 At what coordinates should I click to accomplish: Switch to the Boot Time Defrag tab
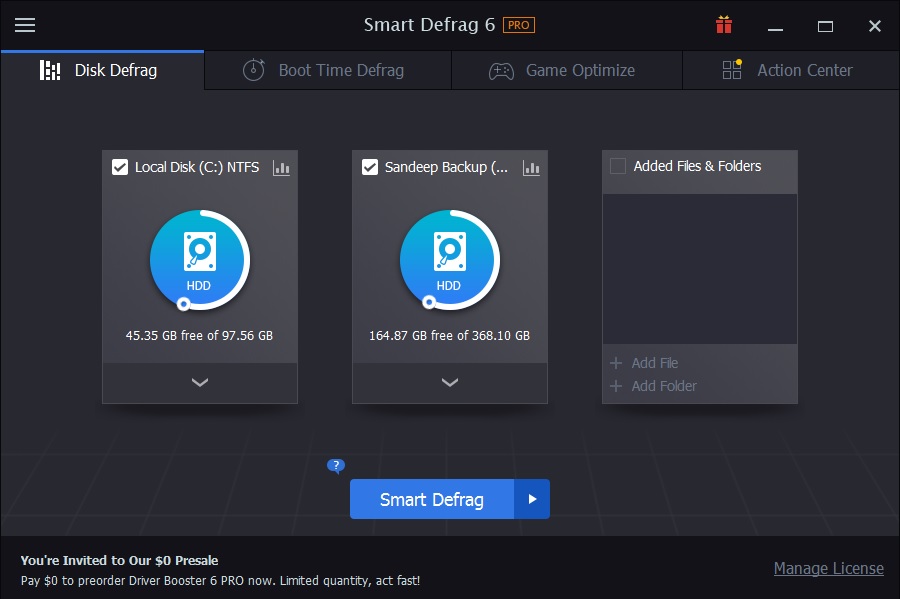(x=328, y=70)
